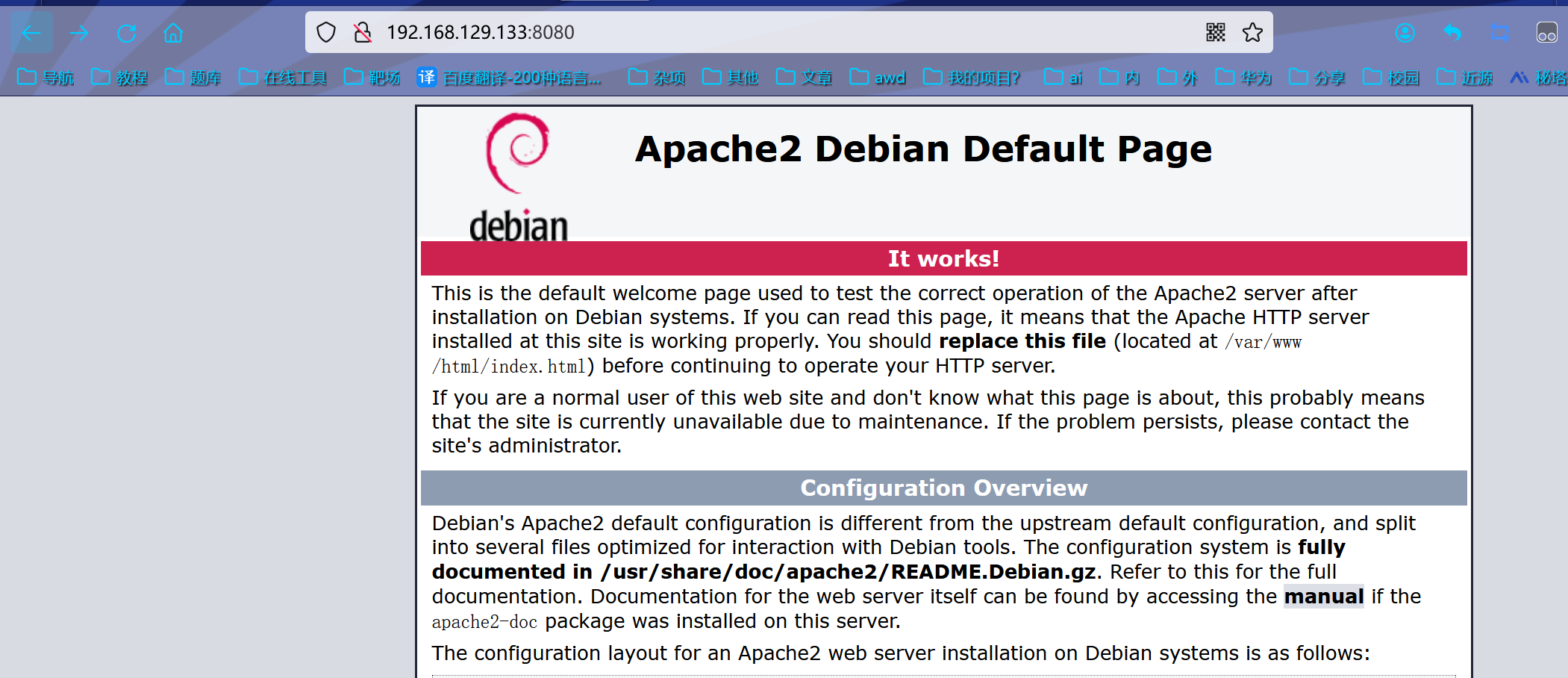Open the 文章 bookmark folder

coord(805,77)
